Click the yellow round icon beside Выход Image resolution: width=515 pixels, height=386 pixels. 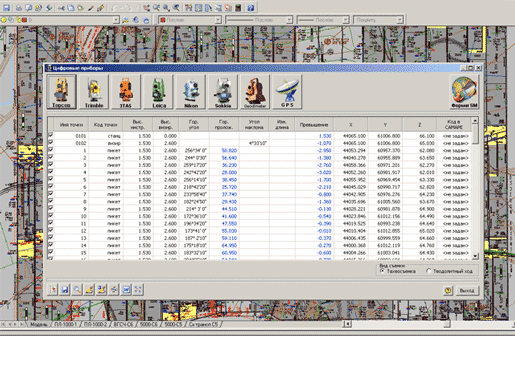[448, 290]
